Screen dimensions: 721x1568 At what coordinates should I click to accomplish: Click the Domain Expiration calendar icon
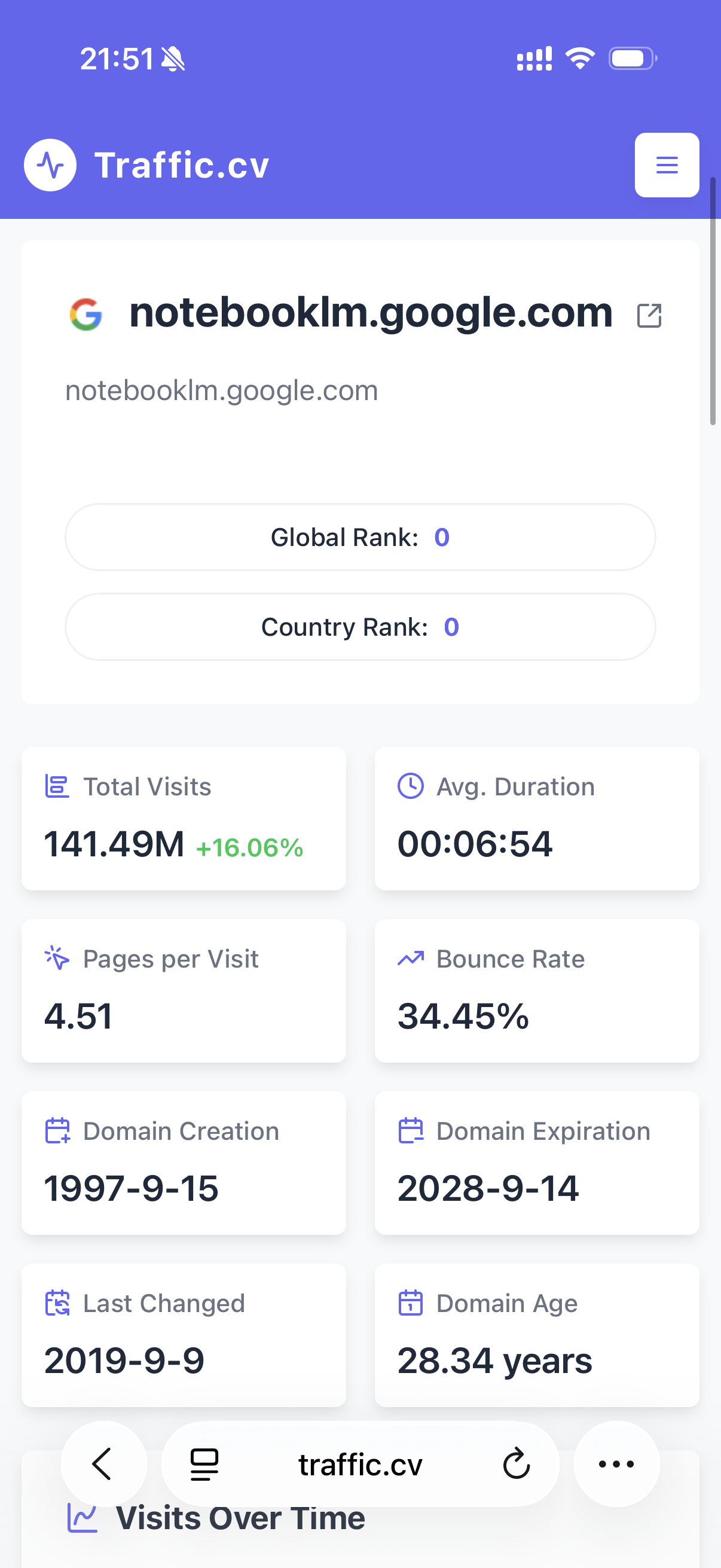click(411, 1131)
